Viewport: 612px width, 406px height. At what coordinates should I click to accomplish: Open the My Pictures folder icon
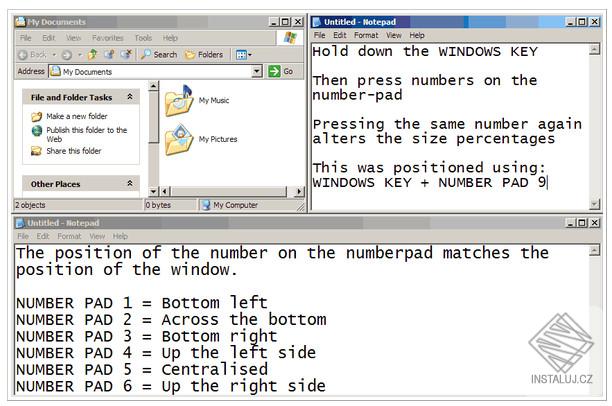179,139
